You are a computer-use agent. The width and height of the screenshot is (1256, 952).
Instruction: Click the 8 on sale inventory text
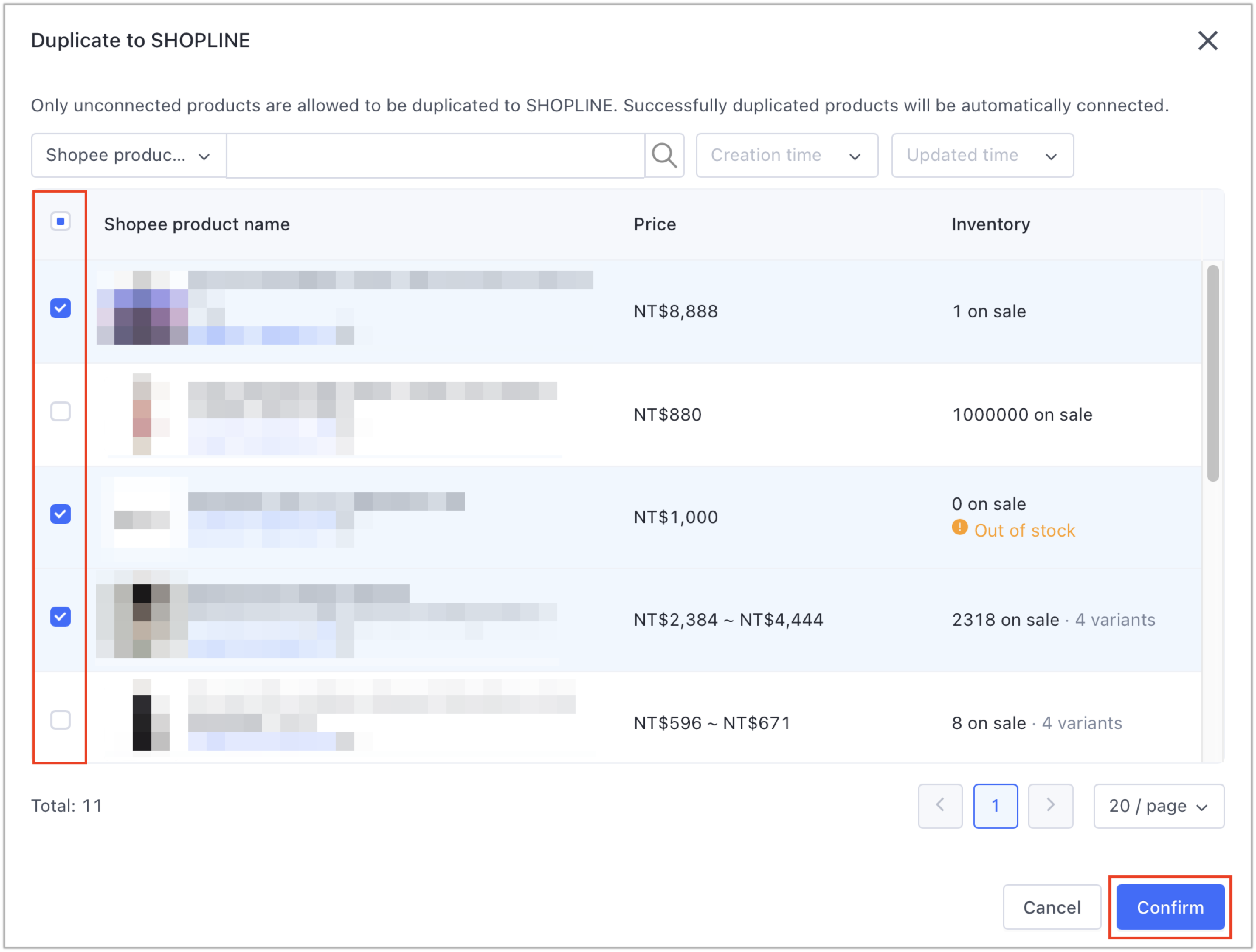[989, 723]
